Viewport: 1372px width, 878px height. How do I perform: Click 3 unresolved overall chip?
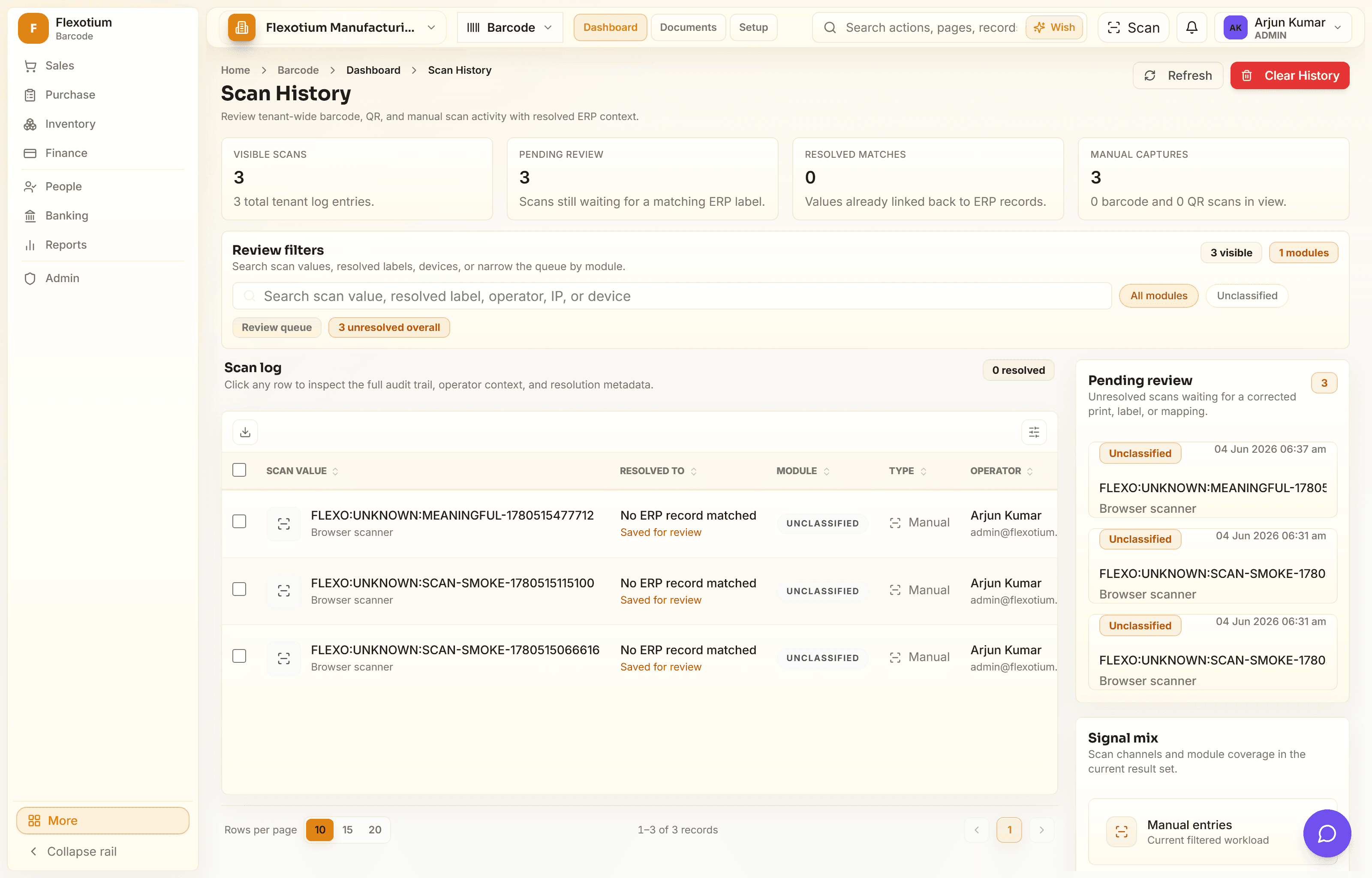point(389,327)
